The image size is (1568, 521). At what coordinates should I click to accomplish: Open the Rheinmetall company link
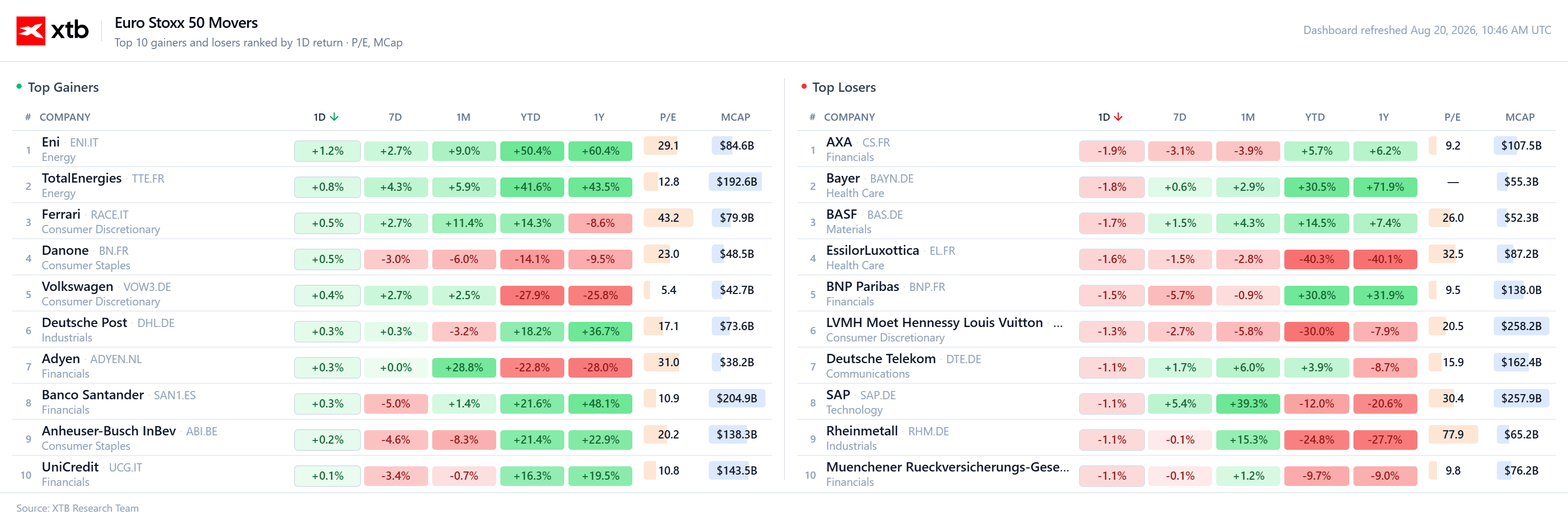click(861, 431)
